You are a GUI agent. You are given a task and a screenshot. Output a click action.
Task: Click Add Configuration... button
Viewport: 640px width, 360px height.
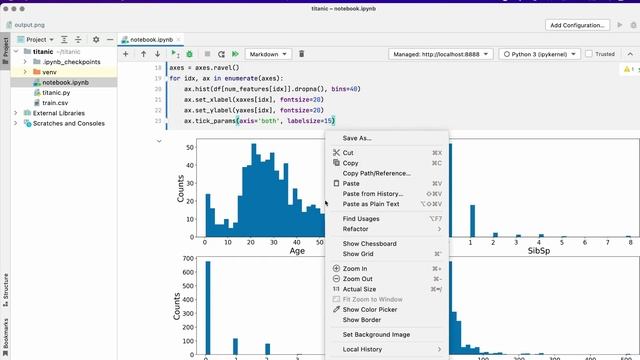577,25
